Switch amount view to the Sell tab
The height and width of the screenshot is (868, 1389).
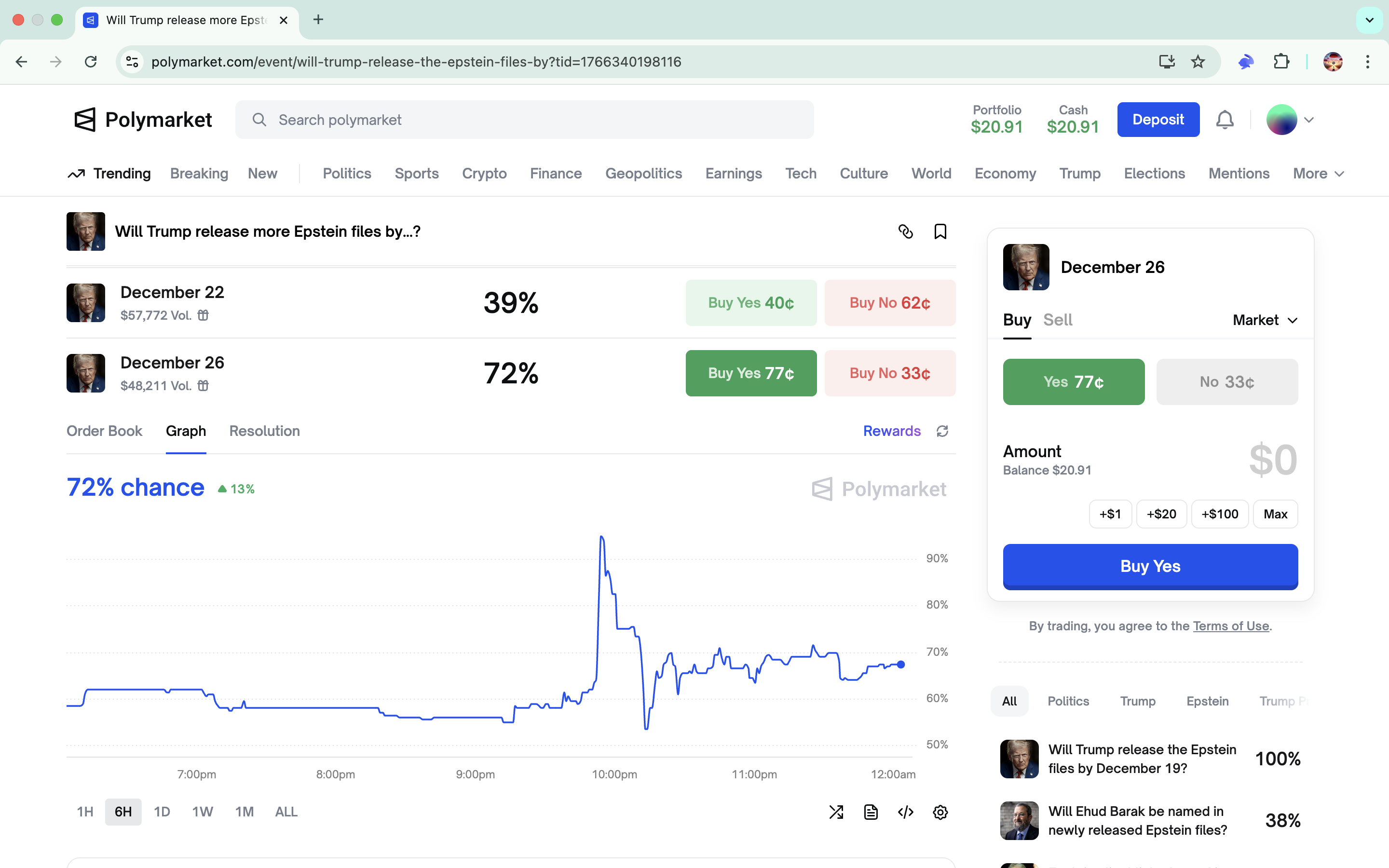point(1057,320)
